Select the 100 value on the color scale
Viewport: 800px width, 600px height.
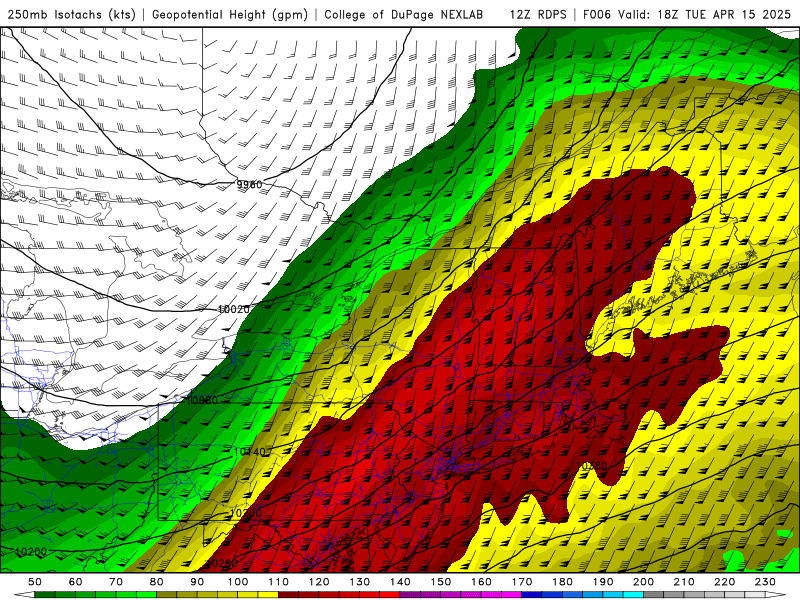(x=238, y=582)
